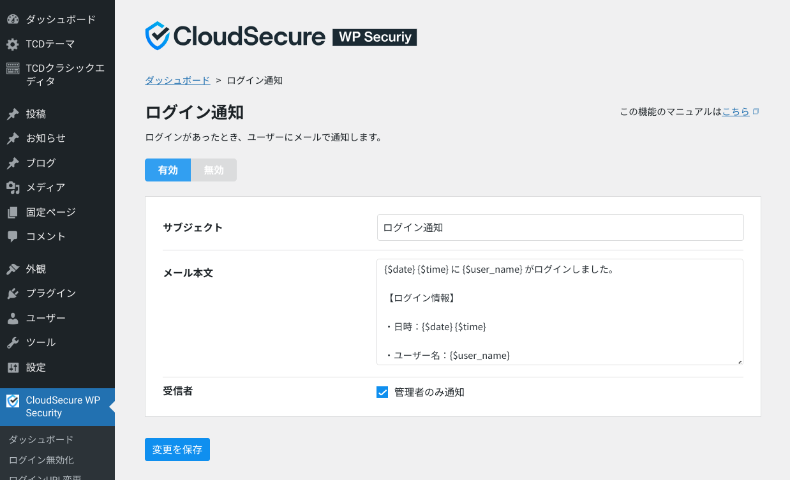790x480 pixels.
Task: Click the 設定 settings slider icon
Action: (x=13, y=368)
